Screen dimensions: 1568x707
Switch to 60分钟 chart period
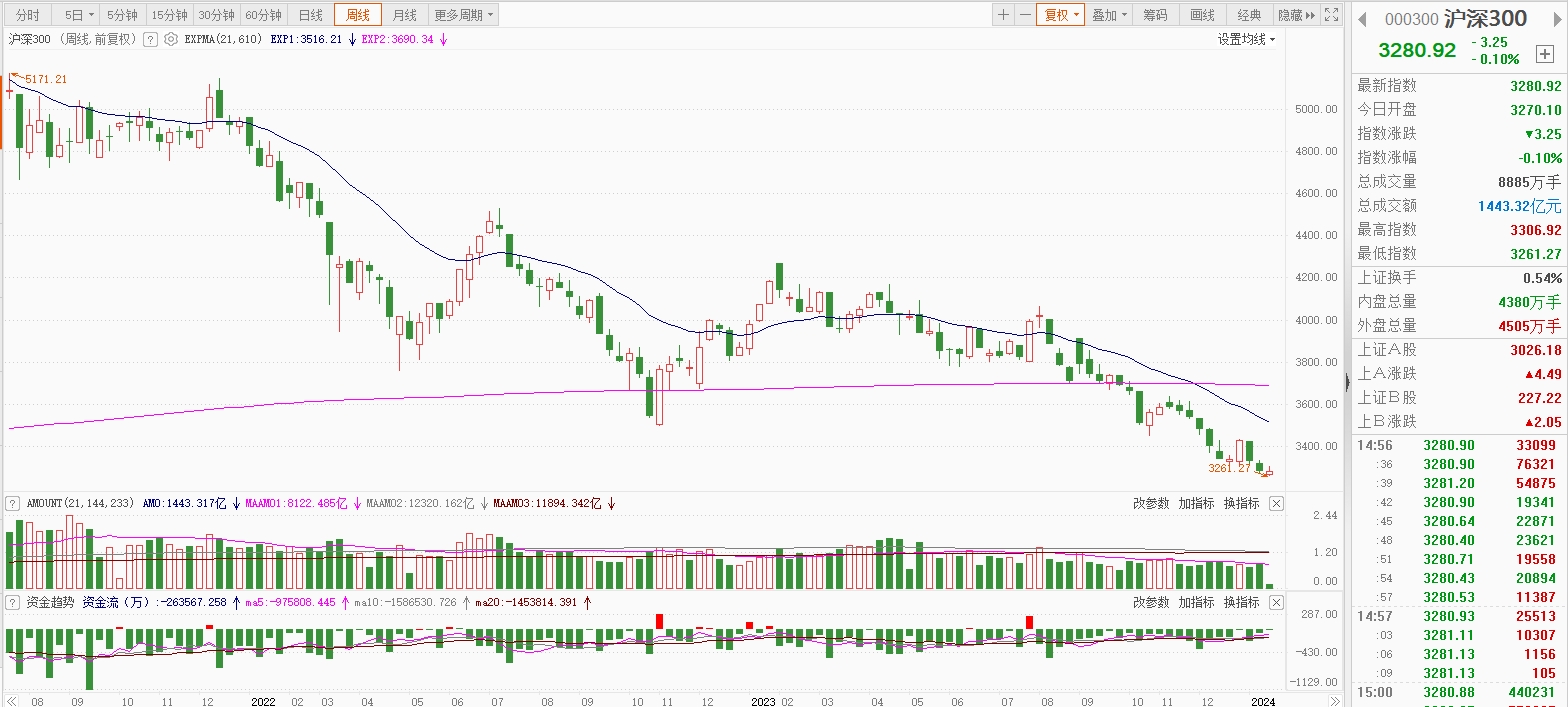(264, 15)
